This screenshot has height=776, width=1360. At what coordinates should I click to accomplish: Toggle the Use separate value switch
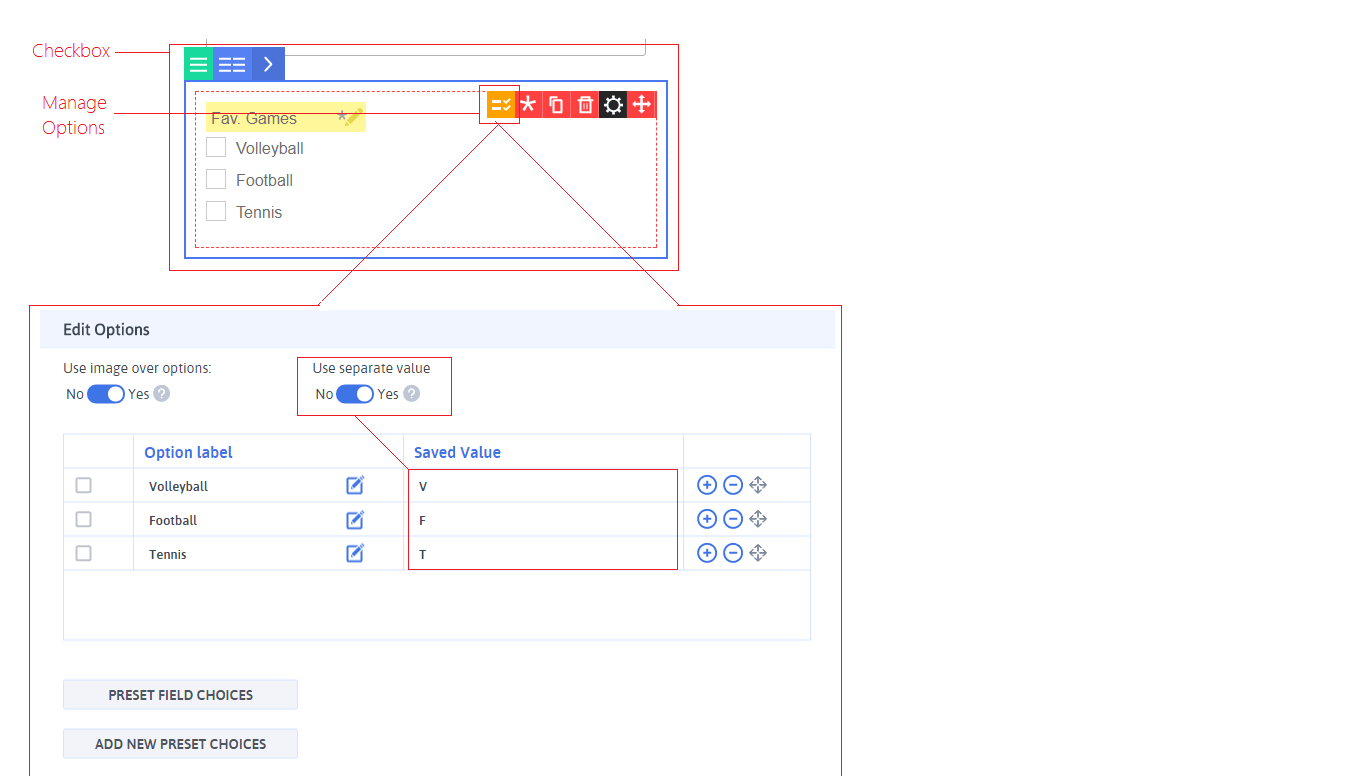(354, 394)
